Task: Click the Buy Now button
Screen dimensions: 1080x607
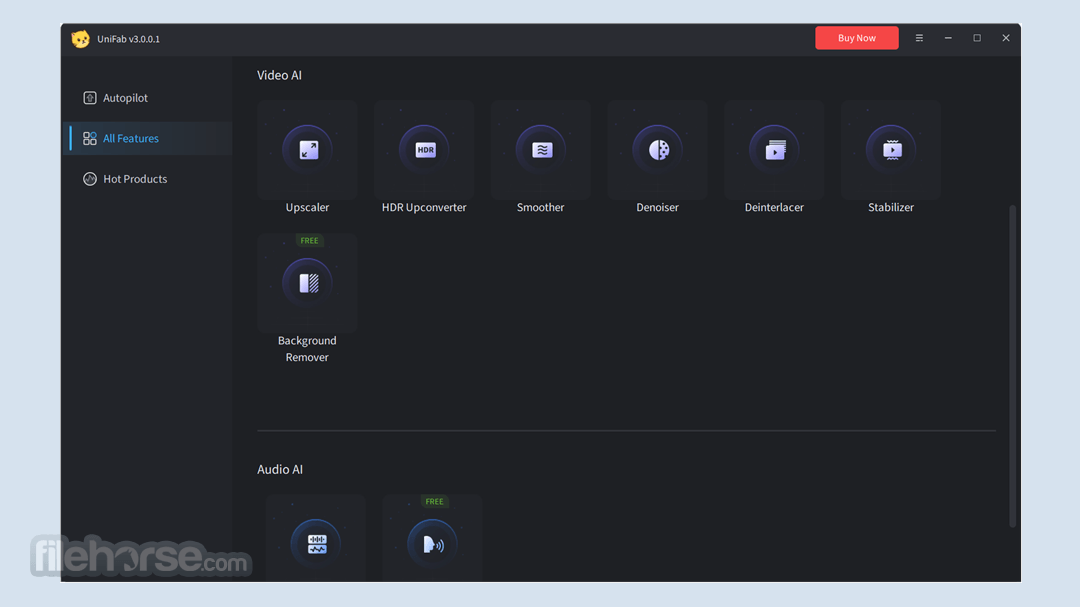Action: tap(857, 38)
